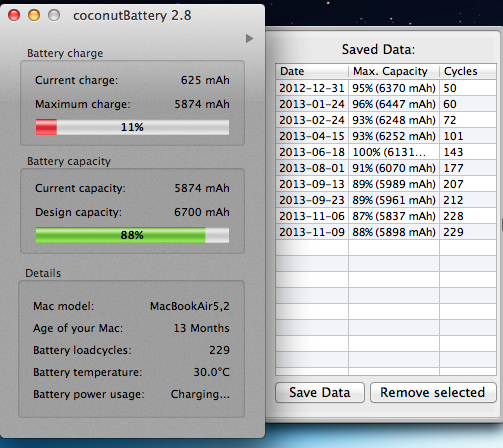Click the MacBookAir5,2 model value
Viewport: 503px width, 448px height.
coord(190,306)
